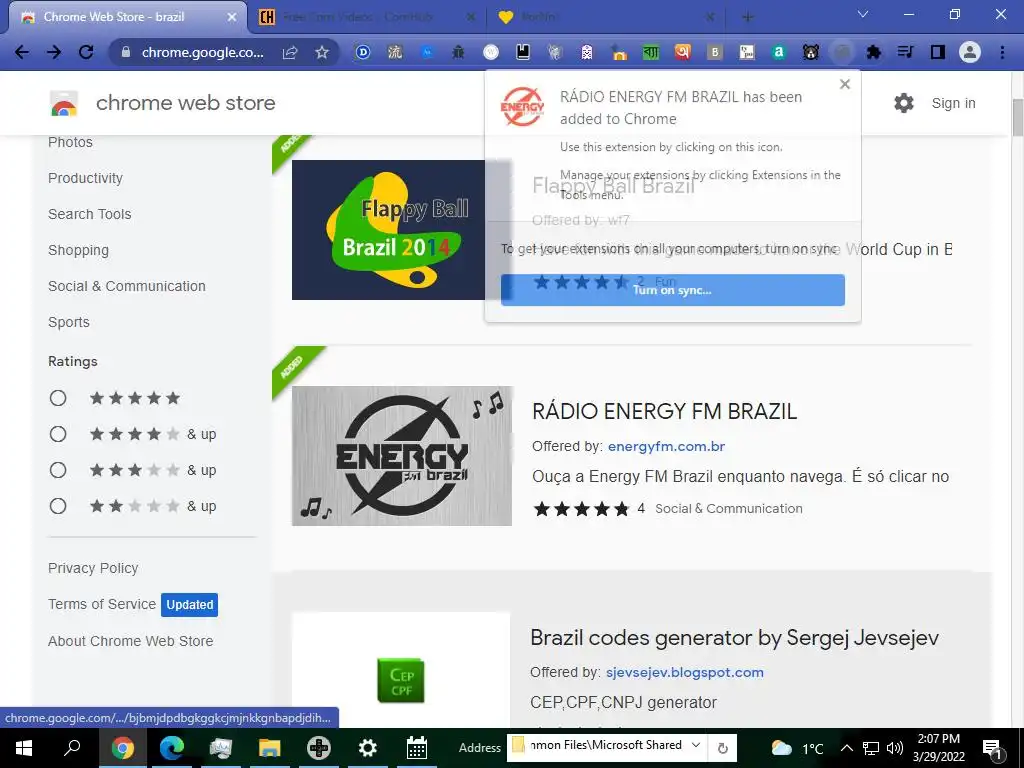
Task: Open the bug-shaped extension icon
Action: coord(458,52)
